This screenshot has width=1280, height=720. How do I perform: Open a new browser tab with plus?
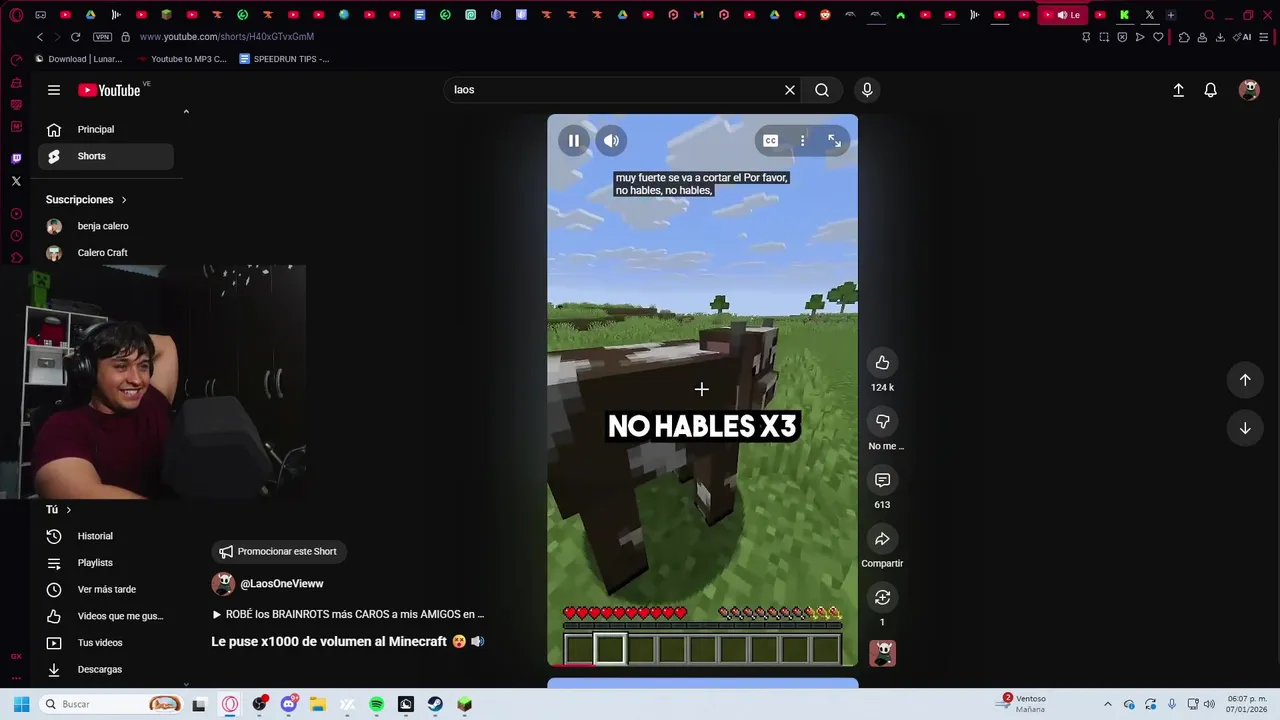tap(1171, 15)
